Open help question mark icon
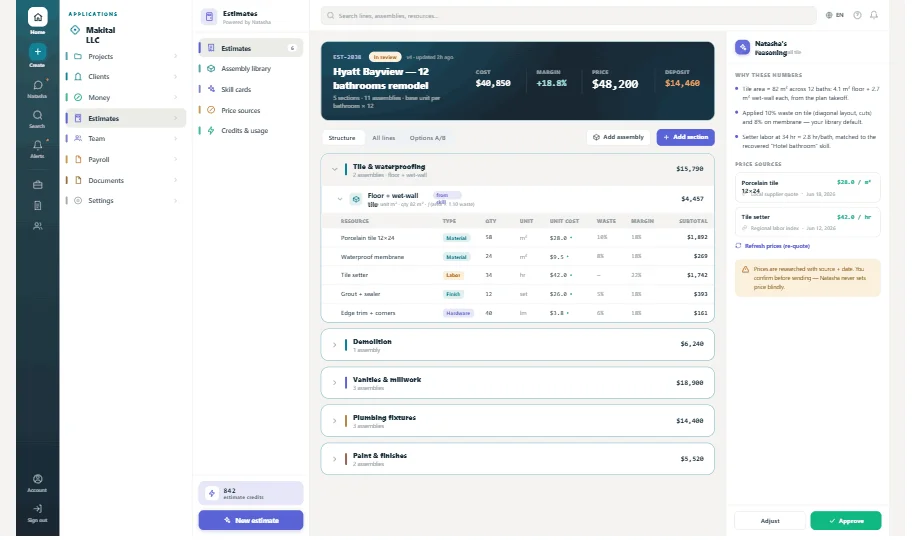924x540 pixels. 857,15
